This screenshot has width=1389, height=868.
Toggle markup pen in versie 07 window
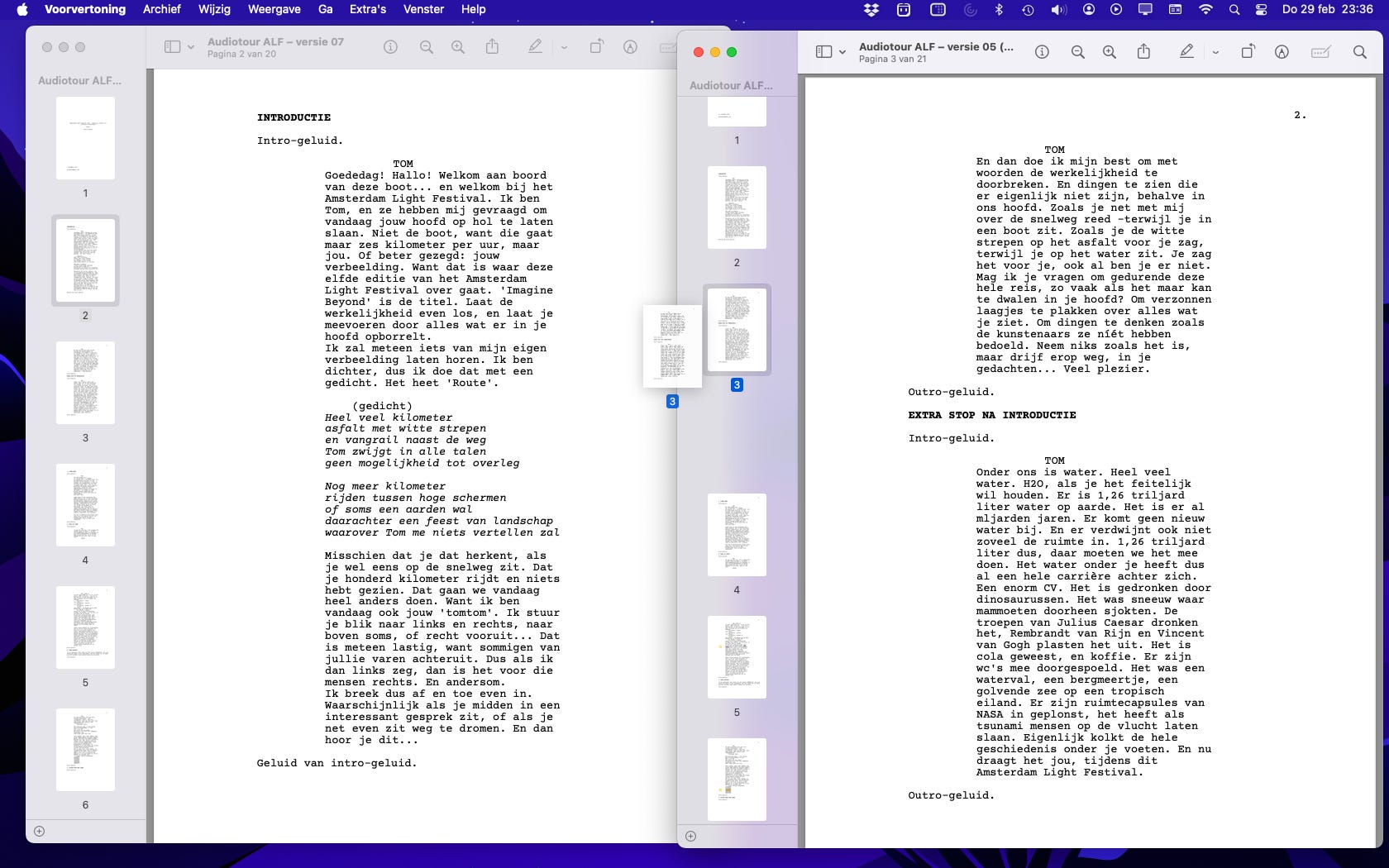click(536, 47)
